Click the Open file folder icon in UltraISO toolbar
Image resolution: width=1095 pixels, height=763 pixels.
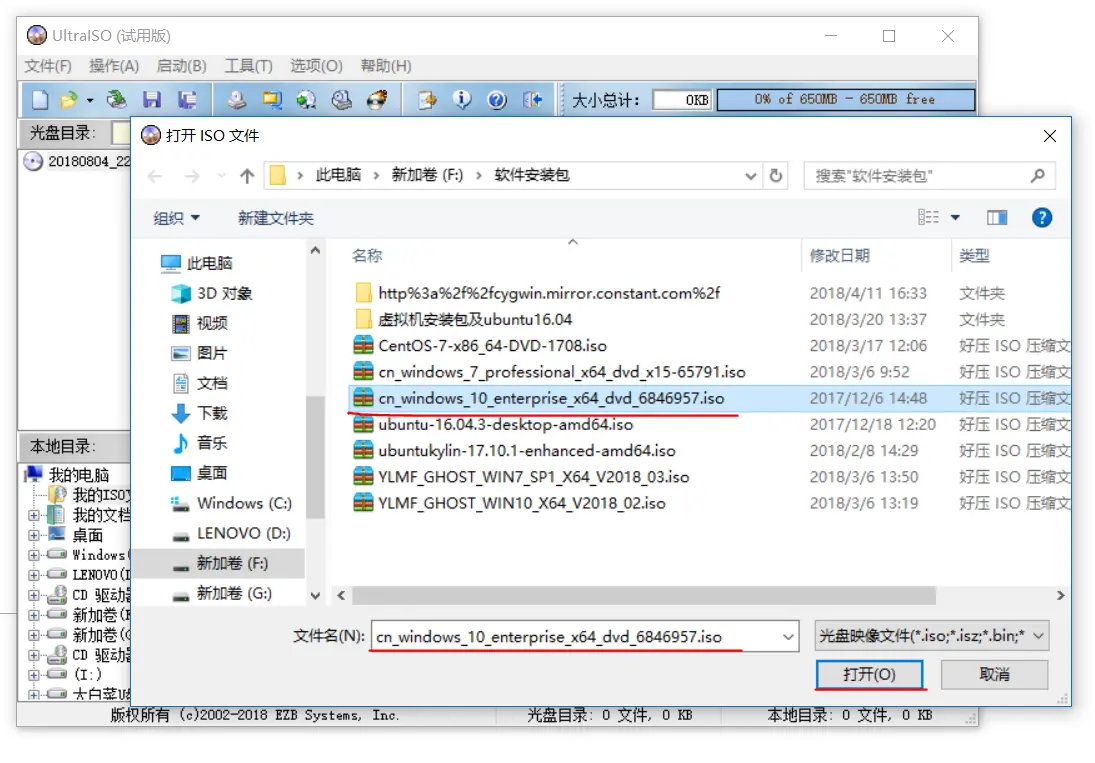tap(68, 100)
